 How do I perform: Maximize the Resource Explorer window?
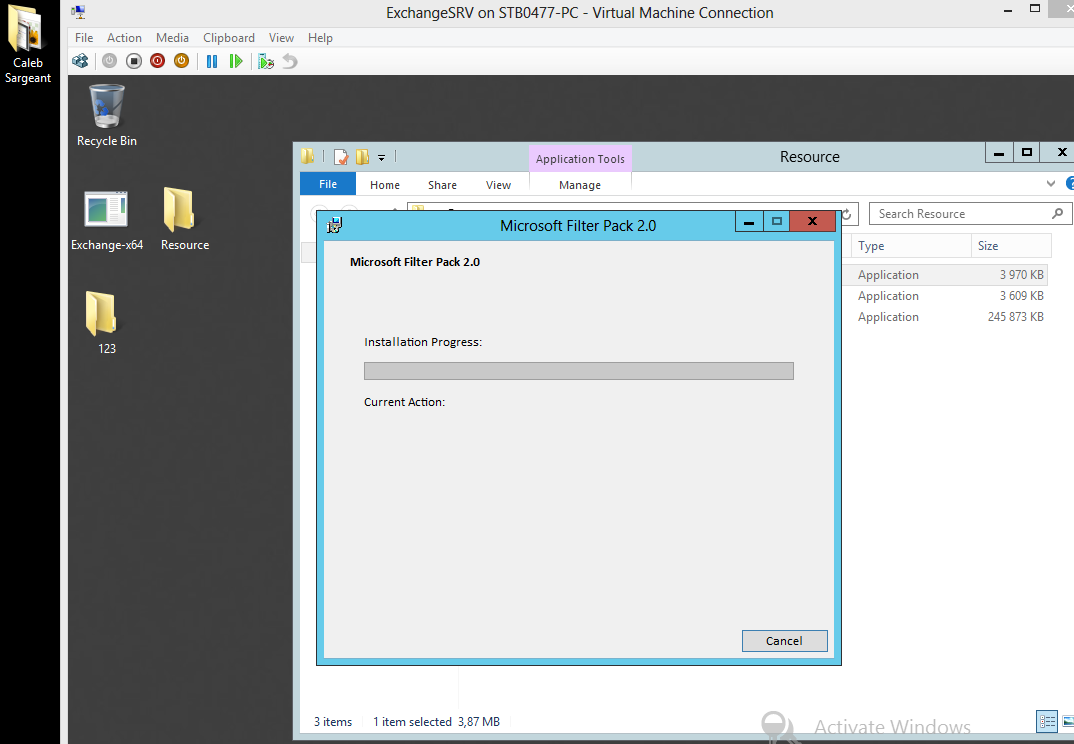pyautogui.click(x=1027, y=153)
